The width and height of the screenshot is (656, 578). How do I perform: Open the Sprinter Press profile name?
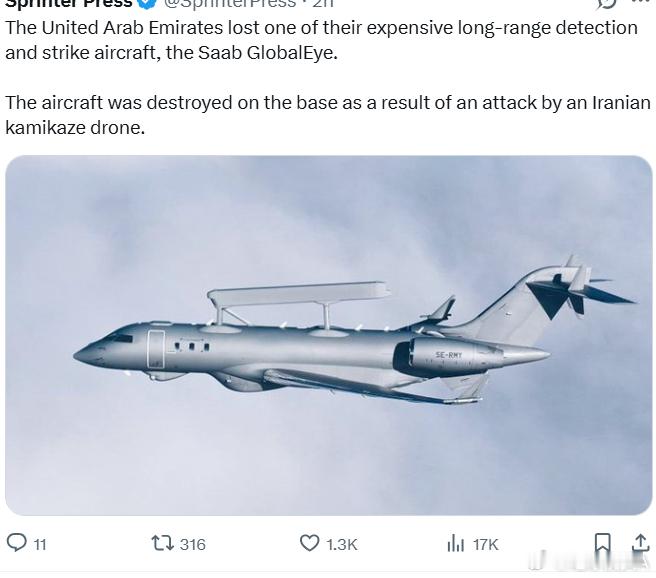click(68, 4)
